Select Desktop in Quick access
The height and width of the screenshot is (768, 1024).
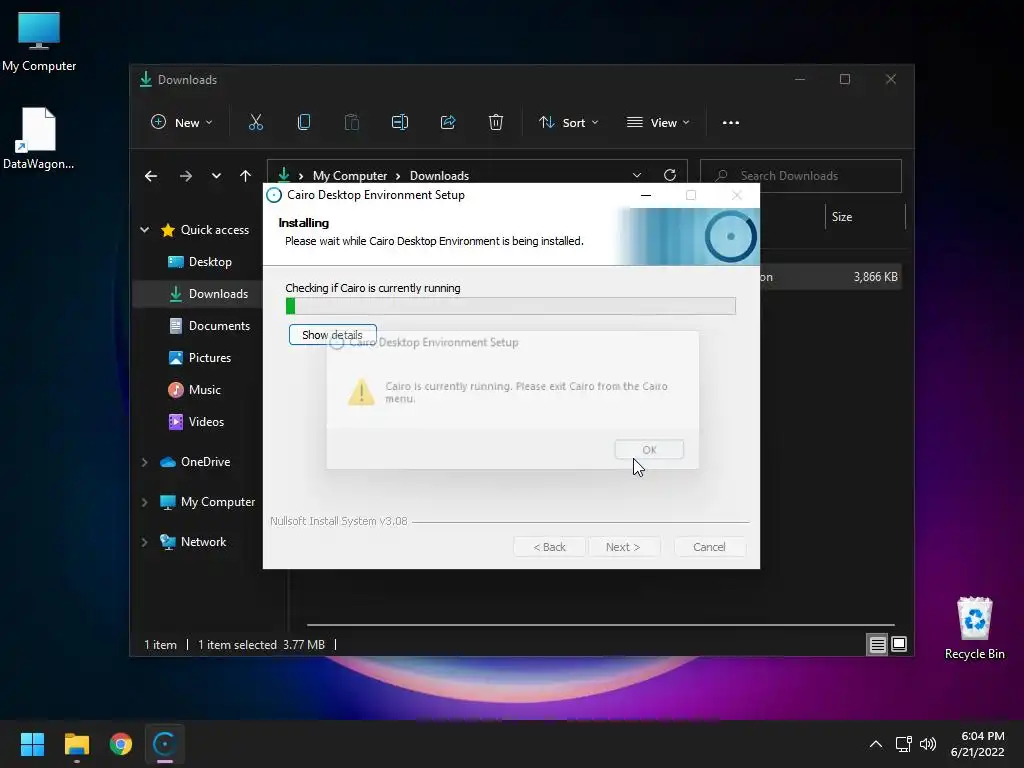(x=200, y=262)
